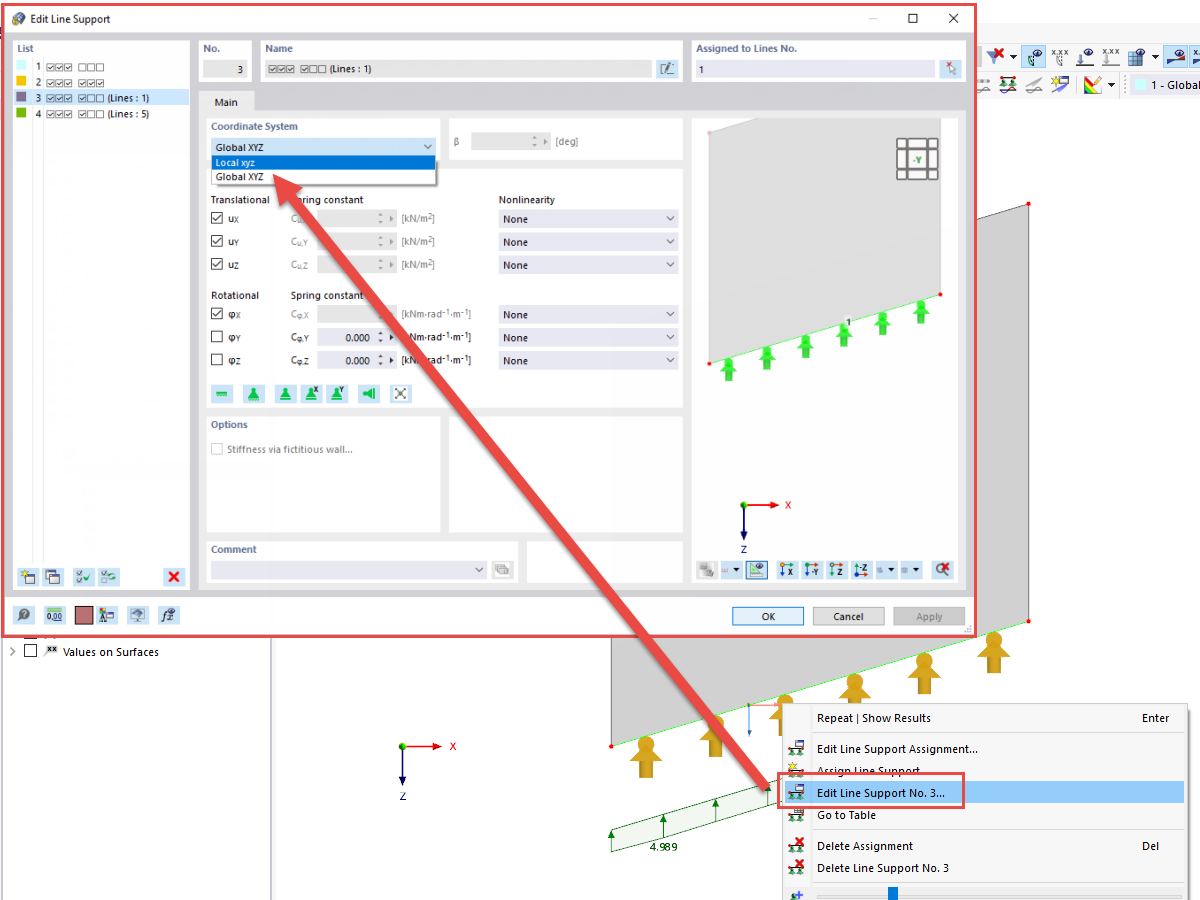Click the free support cross-arrows icon
Screen dimensions: 1200x900
tap(400, 394)
